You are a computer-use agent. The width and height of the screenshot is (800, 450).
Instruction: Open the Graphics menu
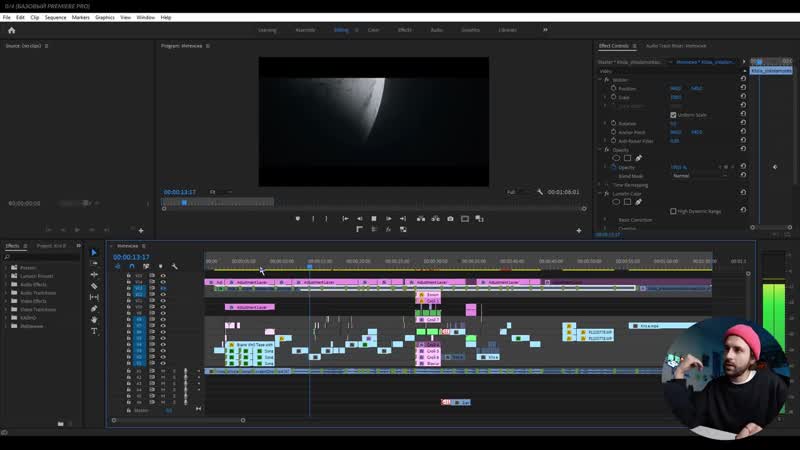tap(105, 17)
